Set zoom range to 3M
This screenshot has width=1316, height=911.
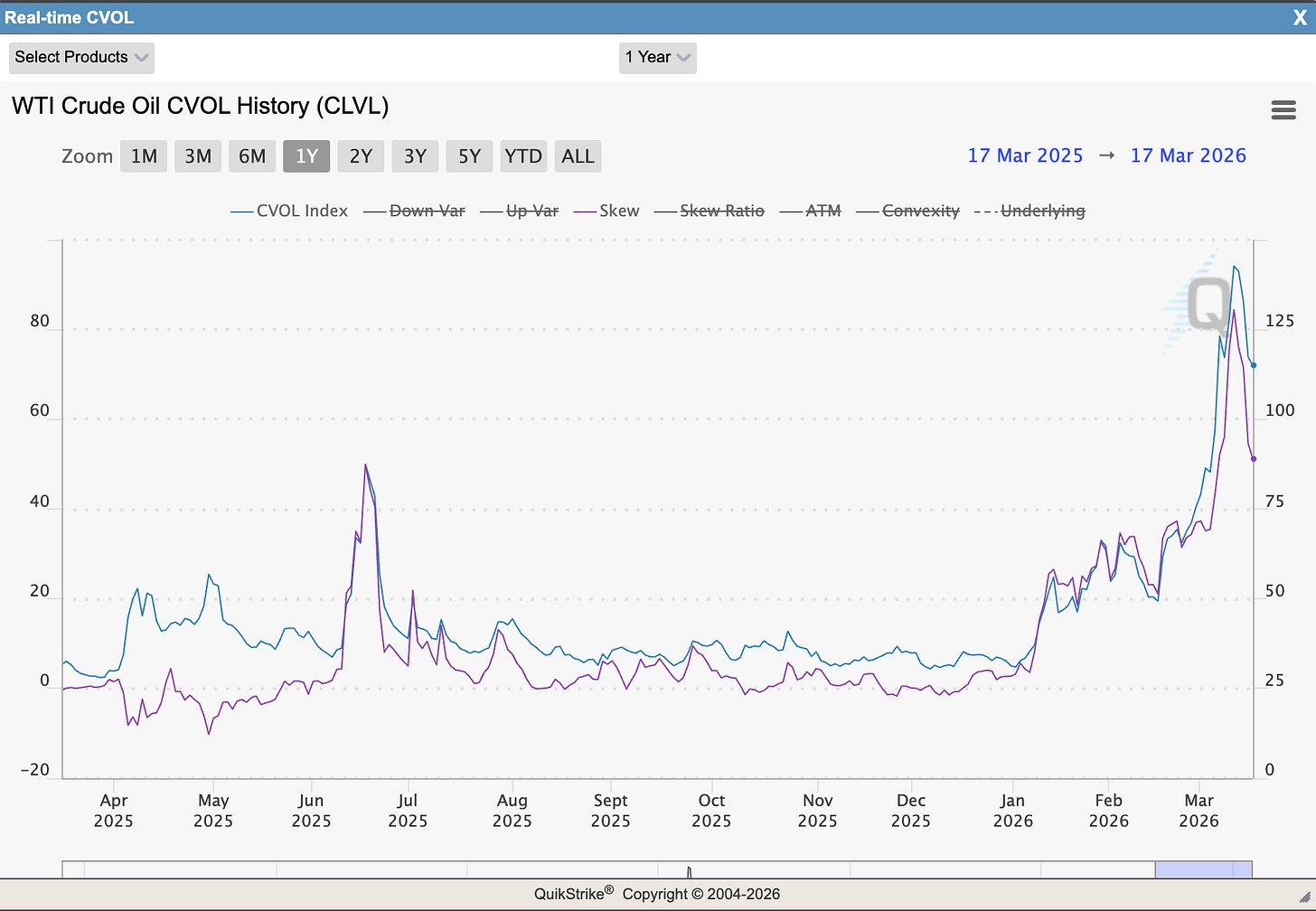198,156
